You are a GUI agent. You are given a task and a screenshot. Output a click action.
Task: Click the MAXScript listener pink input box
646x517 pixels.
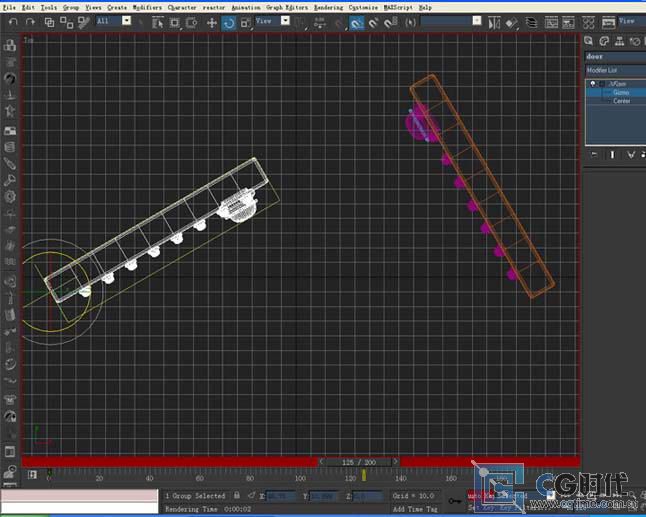79,496
